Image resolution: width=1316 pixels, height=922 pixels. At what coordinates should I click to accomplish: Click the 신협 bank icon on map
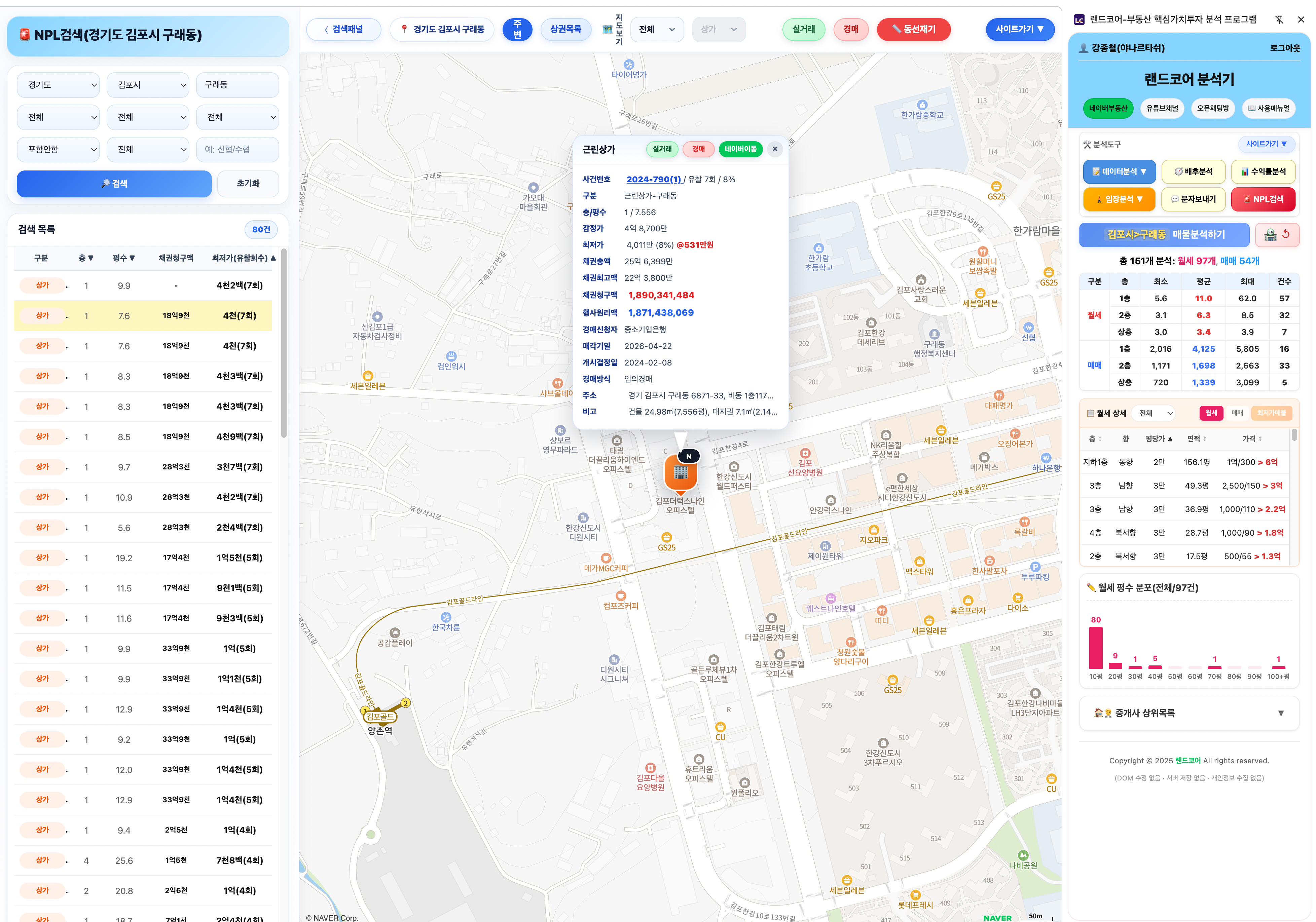pyautogui.click(x=1028, y=327)
